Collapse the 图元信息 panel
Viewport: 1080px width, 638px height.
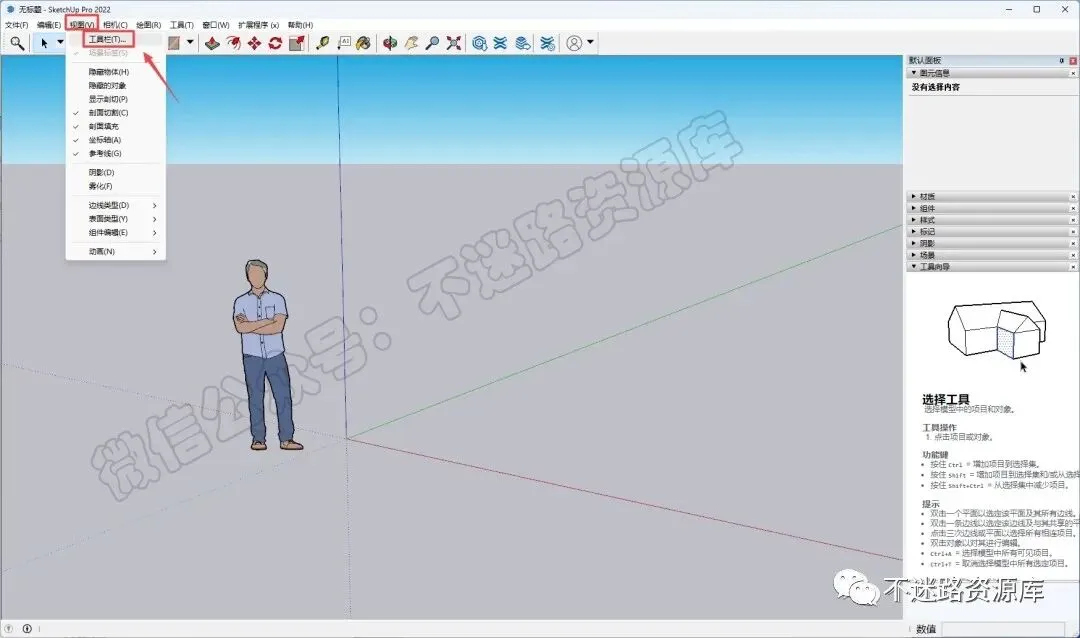[x=915, y=73]
